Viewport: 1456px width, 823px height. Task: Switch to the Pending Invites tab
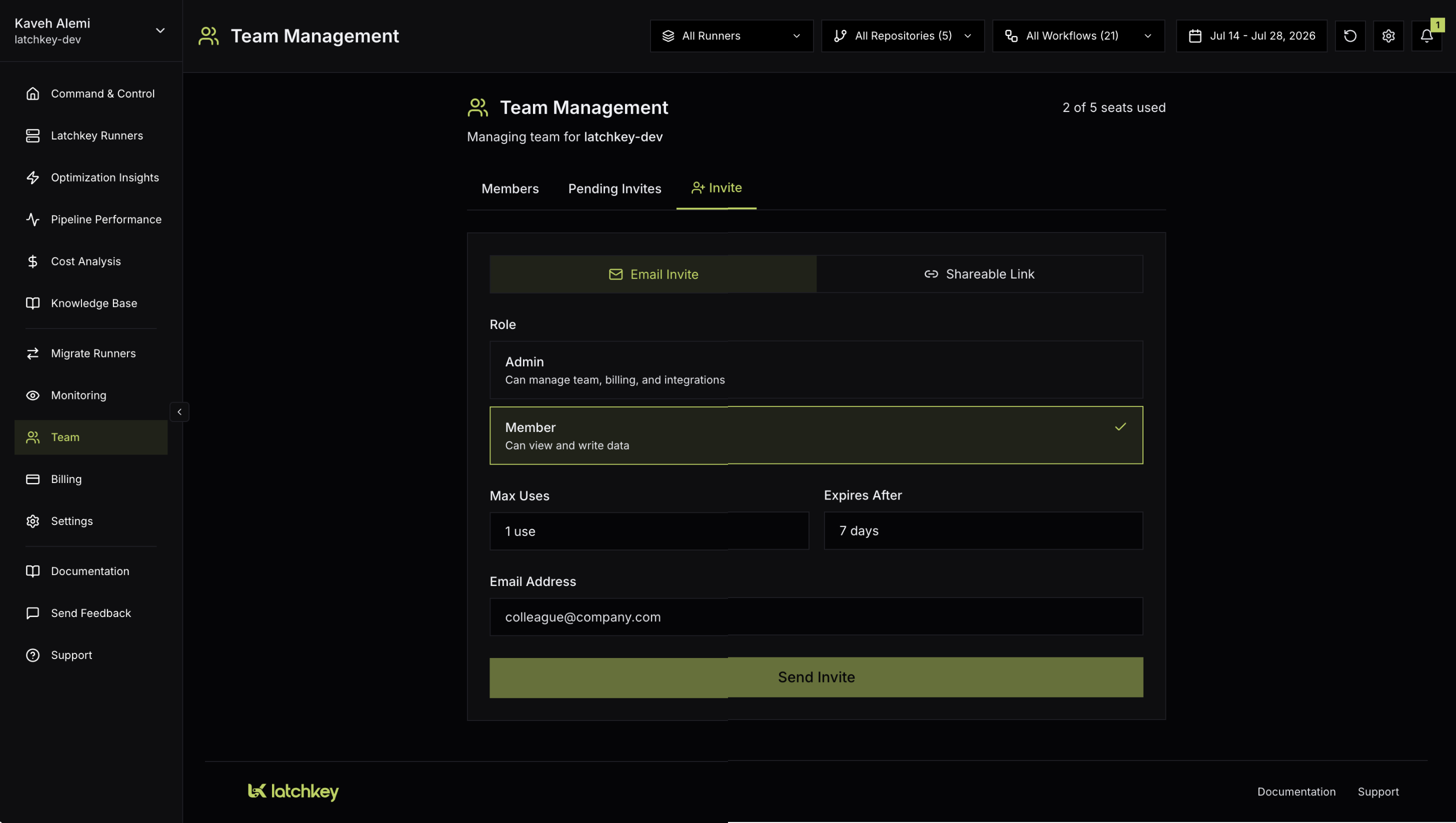(614, 189)
